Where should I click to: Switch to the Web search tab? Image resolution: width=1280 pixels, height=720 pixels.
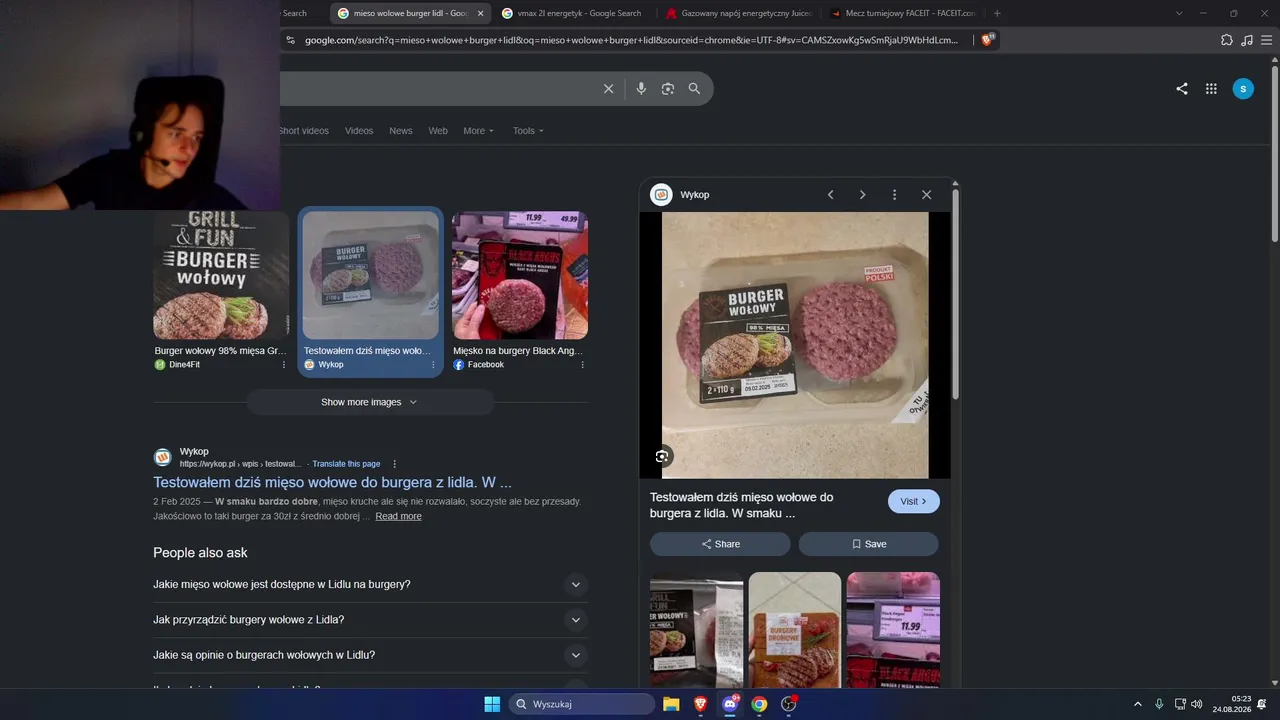(x=438, y=131)
